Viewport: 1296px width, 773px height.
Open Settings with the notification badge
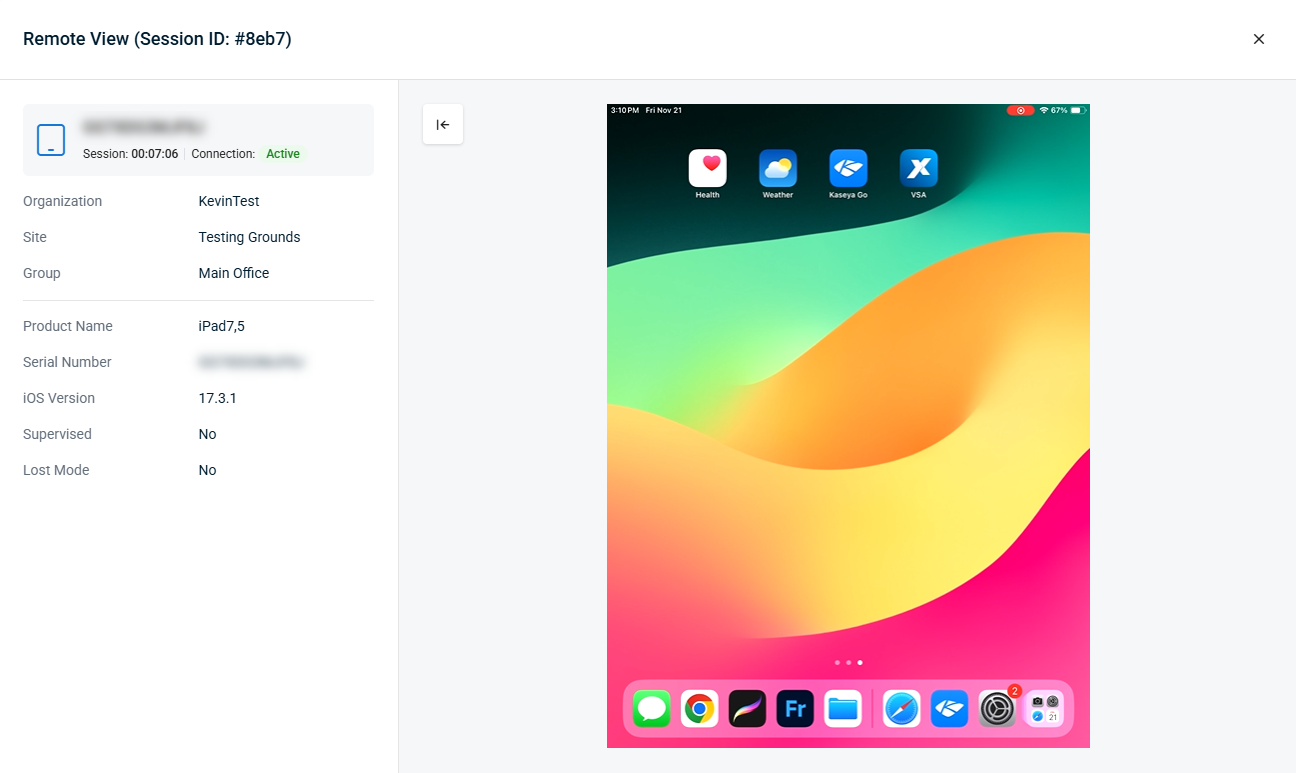coord(997,709)
